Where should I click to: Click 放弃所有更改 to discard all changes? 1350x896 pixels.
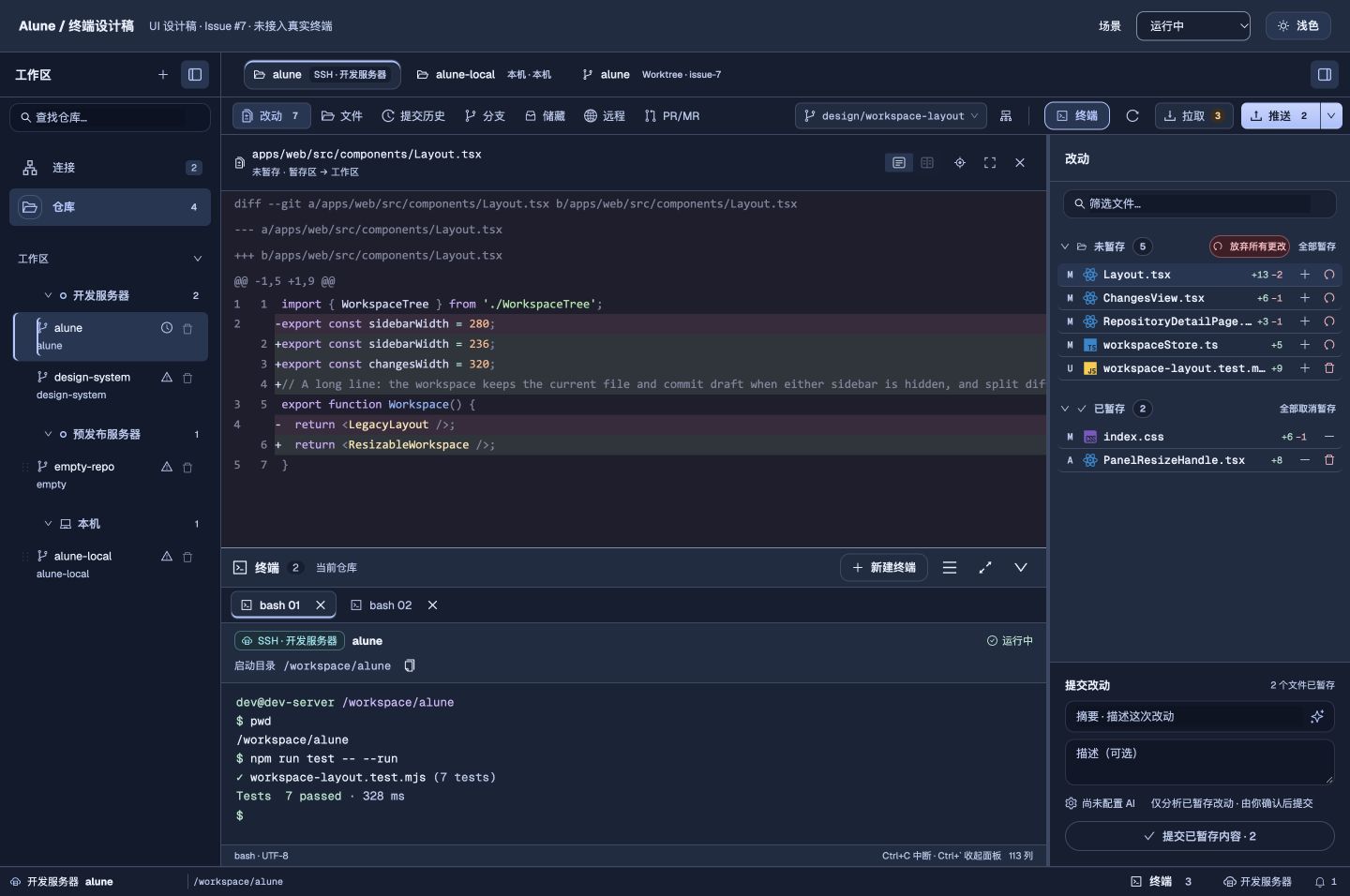point(1250,246)
